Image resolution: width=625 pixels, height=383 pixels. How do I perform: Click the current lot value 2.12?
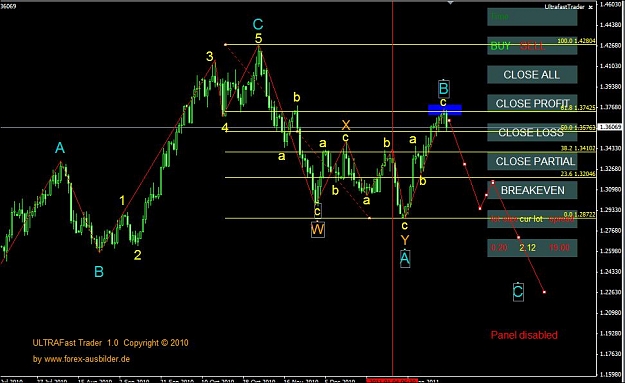[x=527, y=248]
